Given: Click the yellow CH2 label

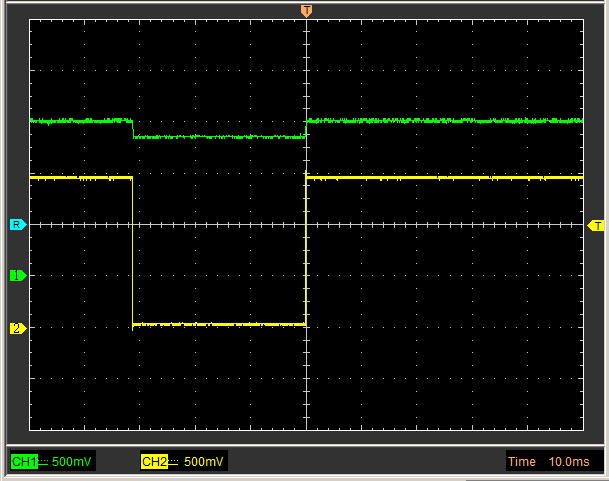Looking at the screenshot, I should tap(155, 462).
